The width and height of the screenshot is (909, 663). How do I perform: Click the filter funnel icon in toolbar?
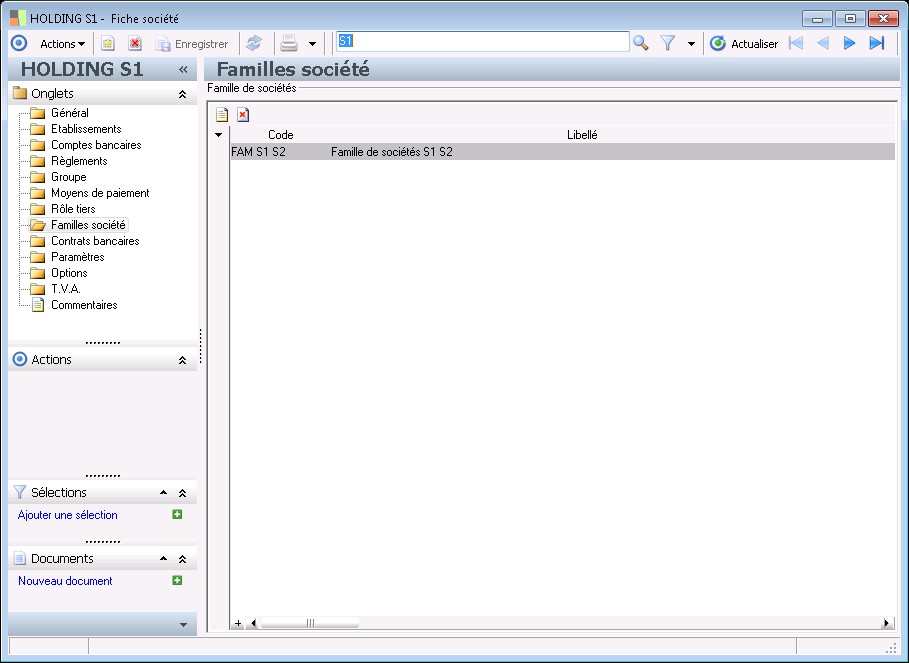tap(668, 43)
